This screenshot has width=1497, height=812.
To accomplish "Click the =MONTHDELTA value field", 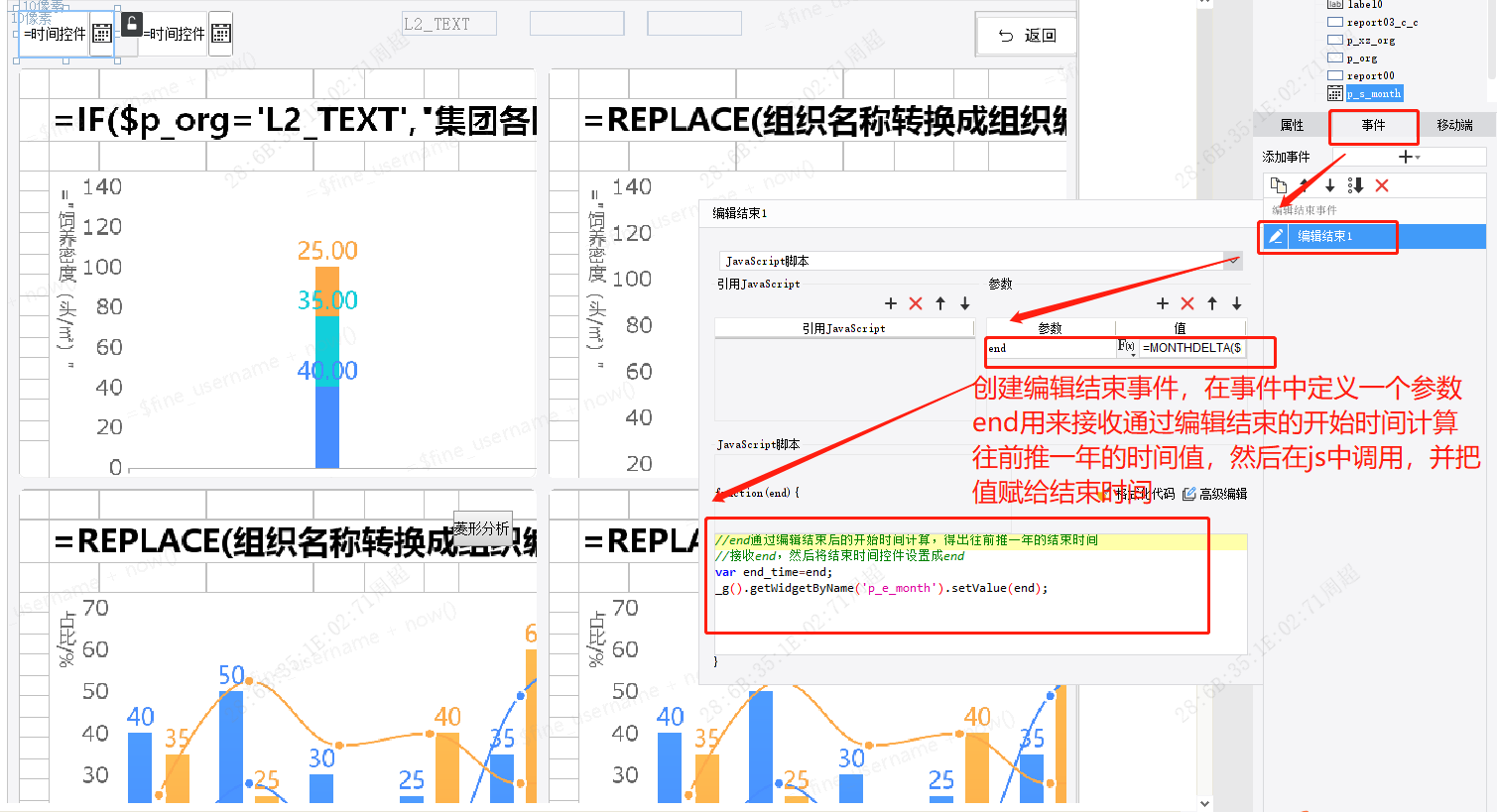I will pos(1192,348).
